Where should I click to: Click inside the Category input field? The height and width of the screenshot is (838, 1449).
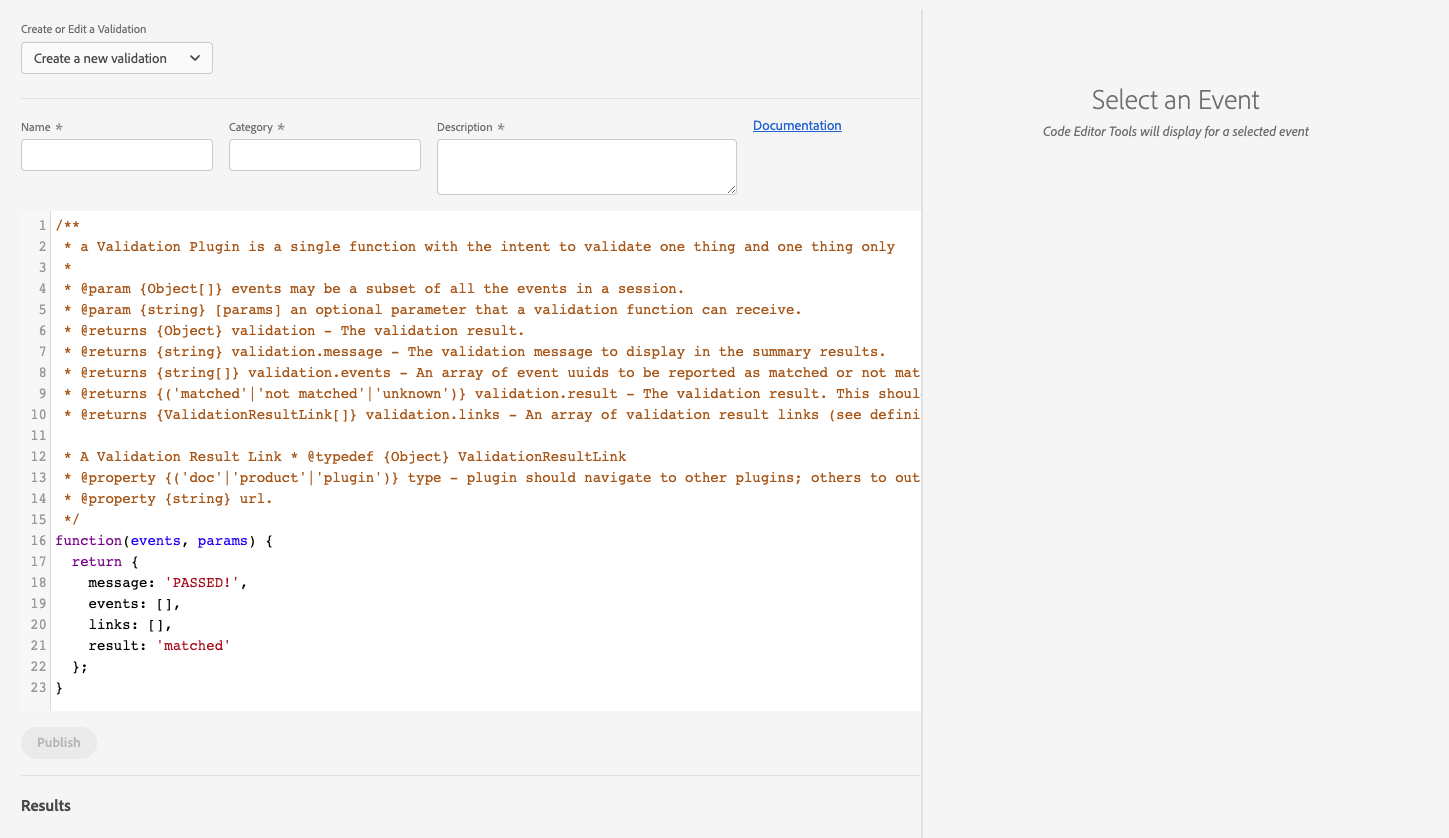[x=324, y=154]
